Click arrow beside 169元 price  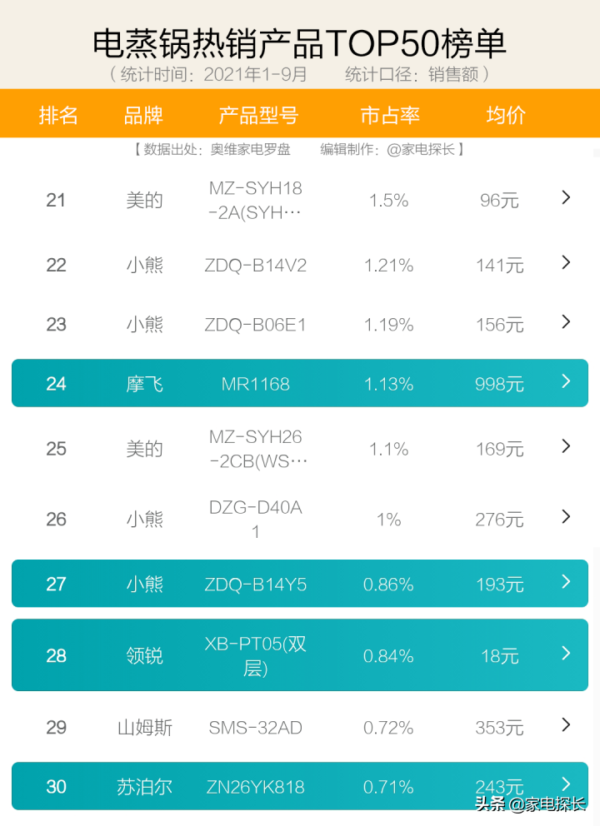coord(566,446)
